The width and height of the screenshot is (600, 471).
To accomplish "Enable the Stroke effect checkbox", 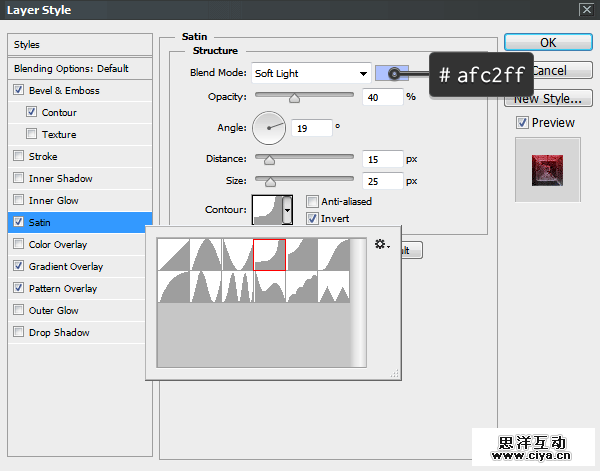I will tap(19, 157).
